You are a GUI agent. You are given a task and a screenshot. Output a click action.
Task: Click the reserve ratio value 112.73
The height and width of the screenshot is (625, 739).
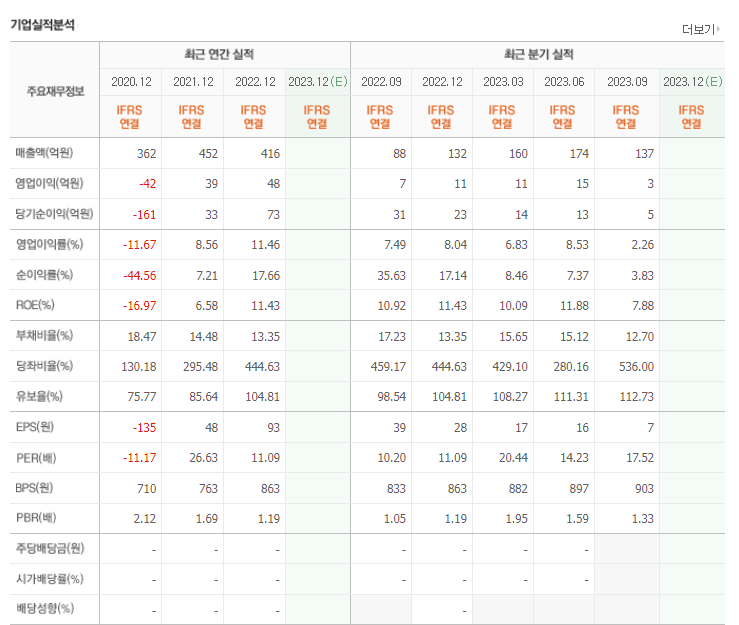[636, 397]
